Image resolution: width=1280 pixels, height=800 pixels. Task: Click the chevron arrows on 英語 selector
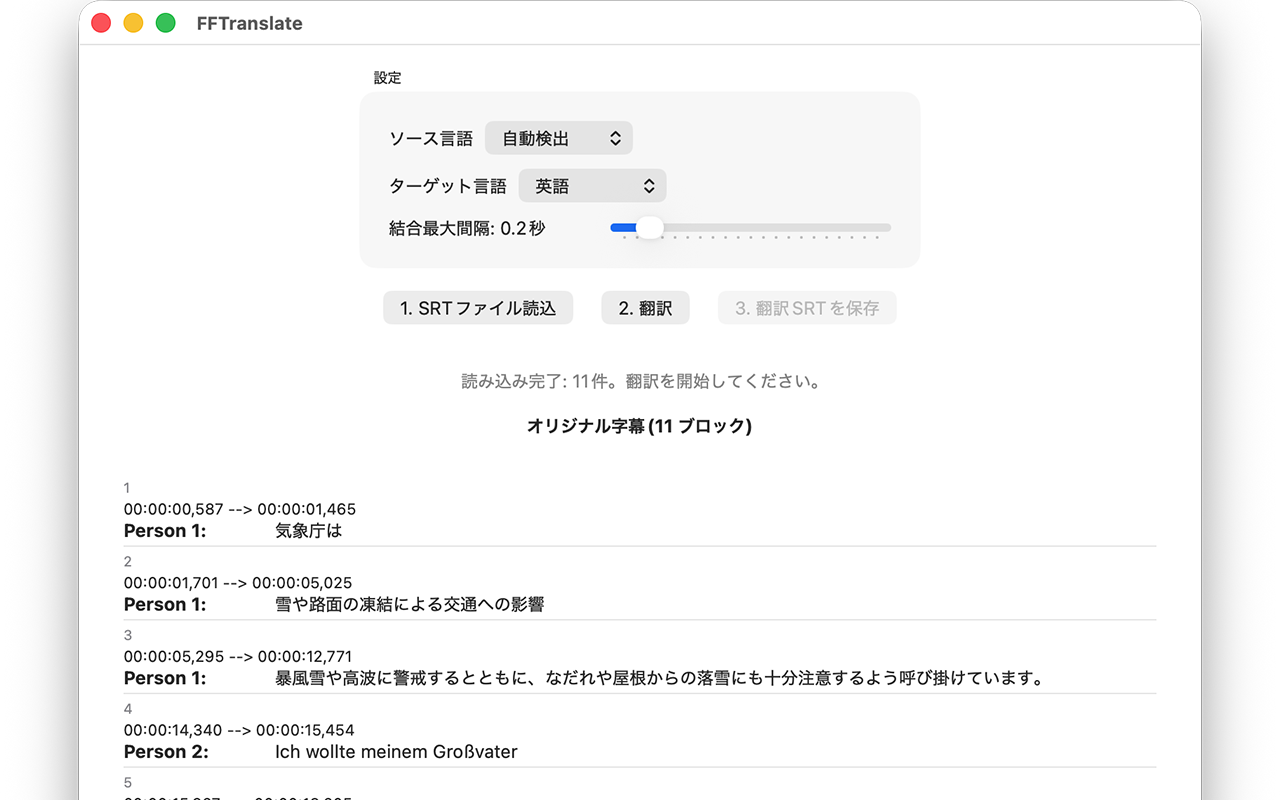coord(649,186)
